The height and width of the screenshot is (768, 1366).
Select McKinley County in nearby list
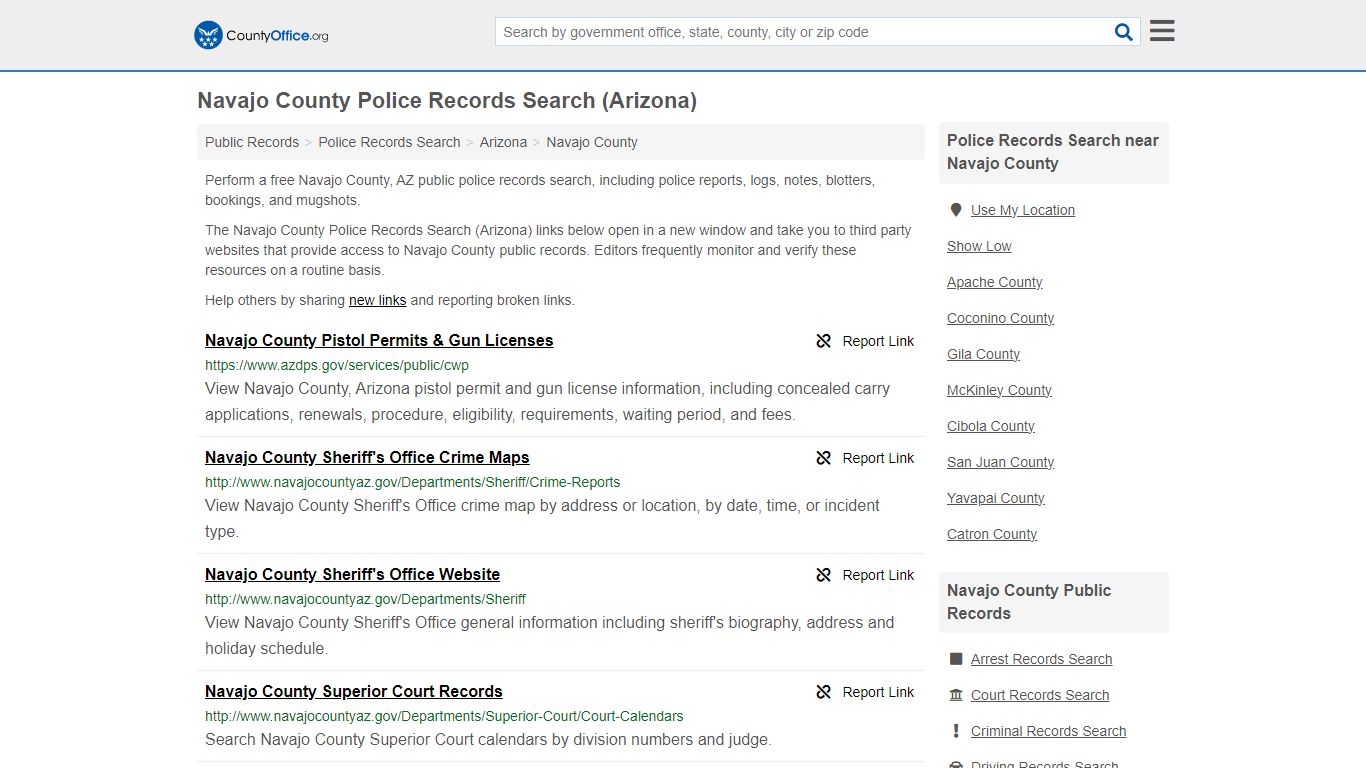(x=1000, y=390)
